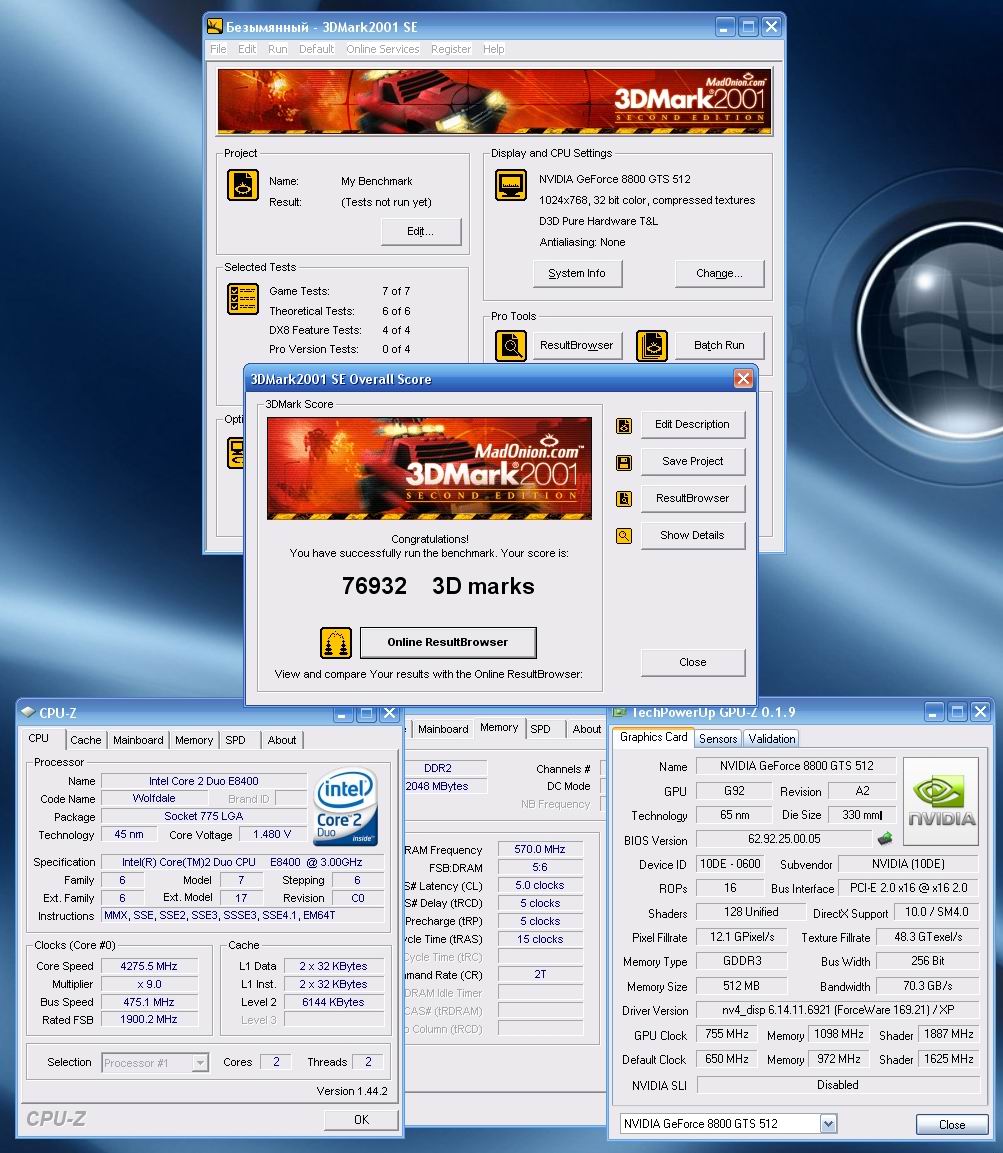
Task: Open the Run menu in 3DMark2001
Action: [278, 49]
